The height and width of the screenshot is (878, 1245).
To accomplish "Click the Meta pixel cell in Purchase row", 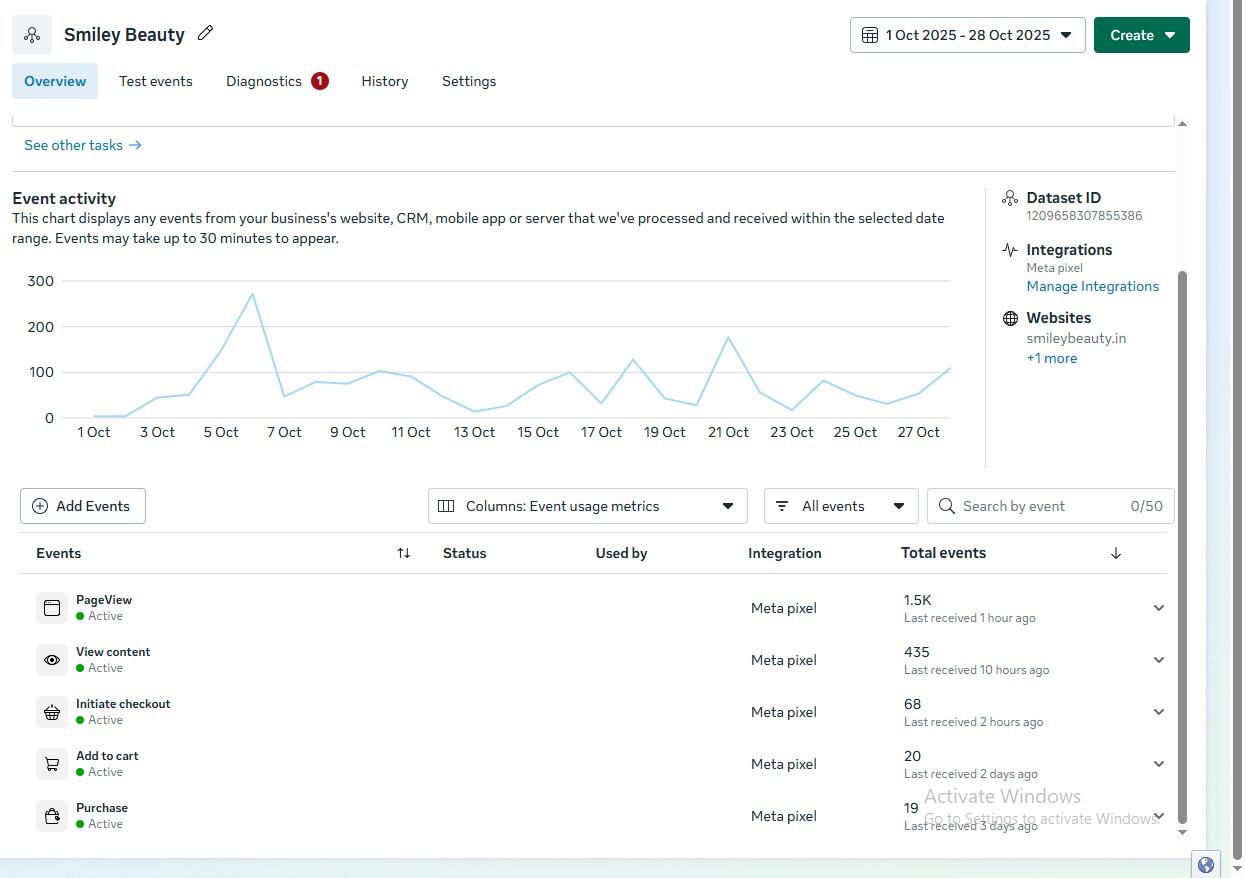I will coord(784,816).
